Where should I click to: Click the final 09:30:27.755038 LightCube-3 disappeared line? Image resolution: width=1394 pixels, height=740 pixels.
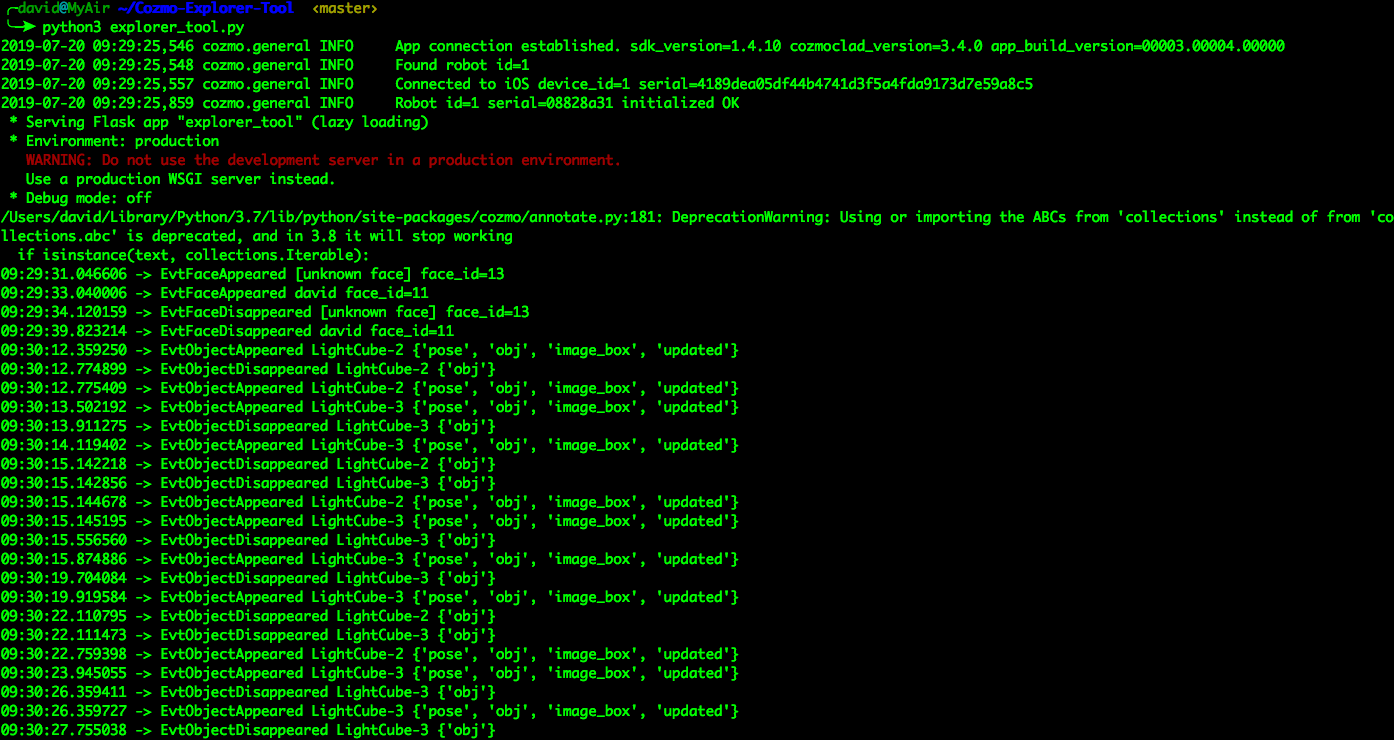coord(248,730)
